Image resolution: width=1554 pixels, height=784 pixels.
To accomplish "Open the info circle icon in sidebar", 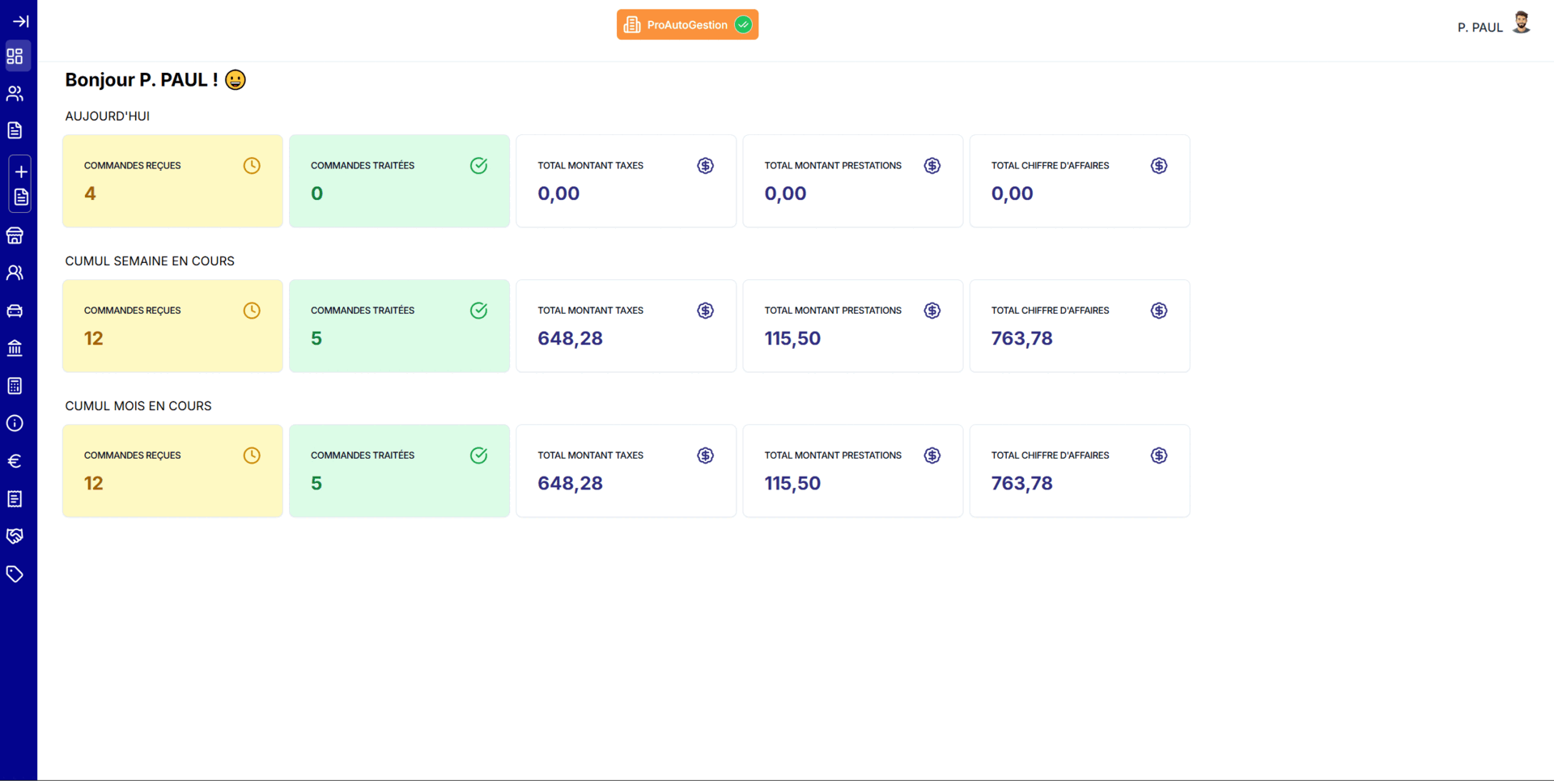I will pos(15,423).
